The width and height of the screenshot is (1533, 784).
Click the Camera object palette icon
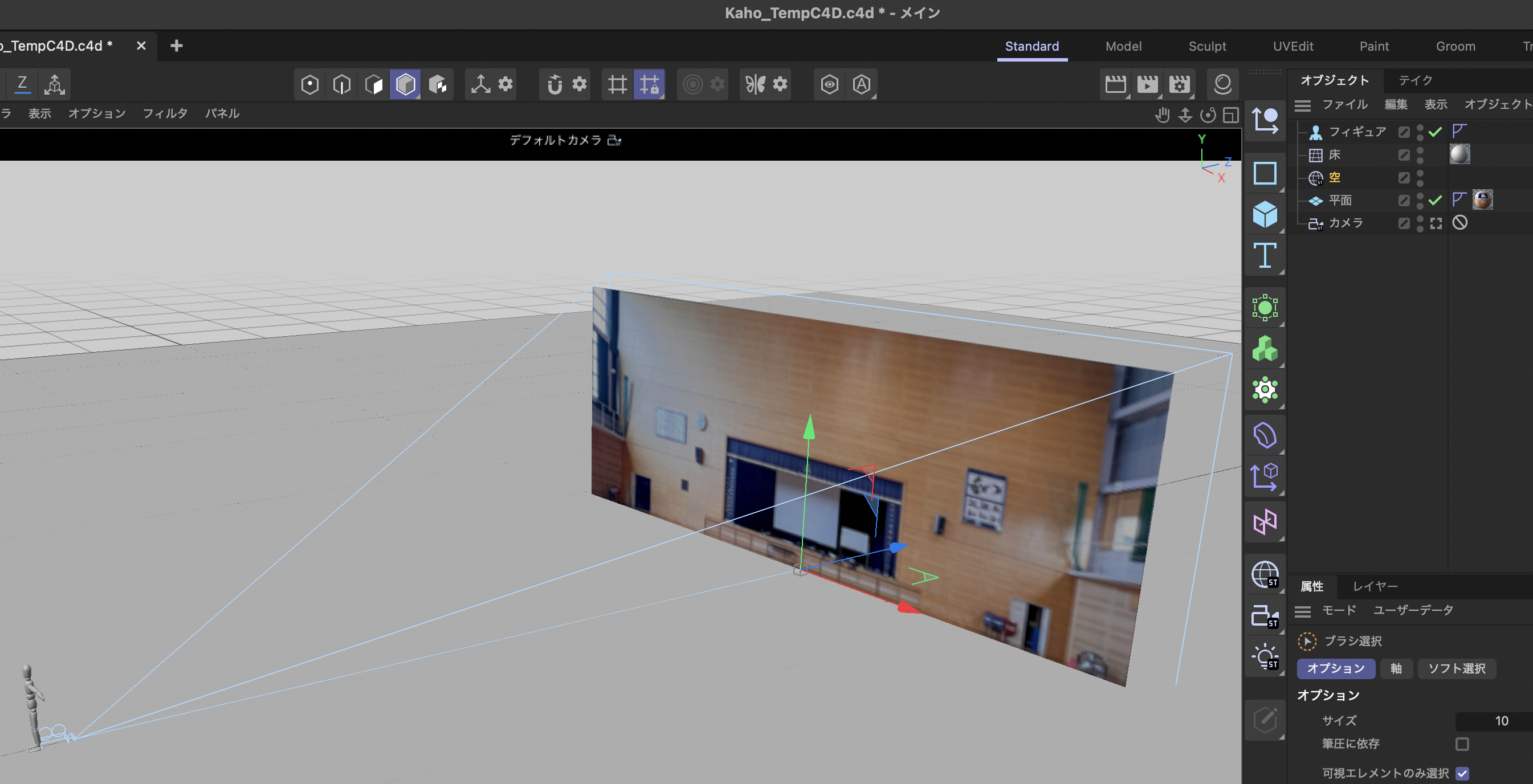[x=1264, y=615]
